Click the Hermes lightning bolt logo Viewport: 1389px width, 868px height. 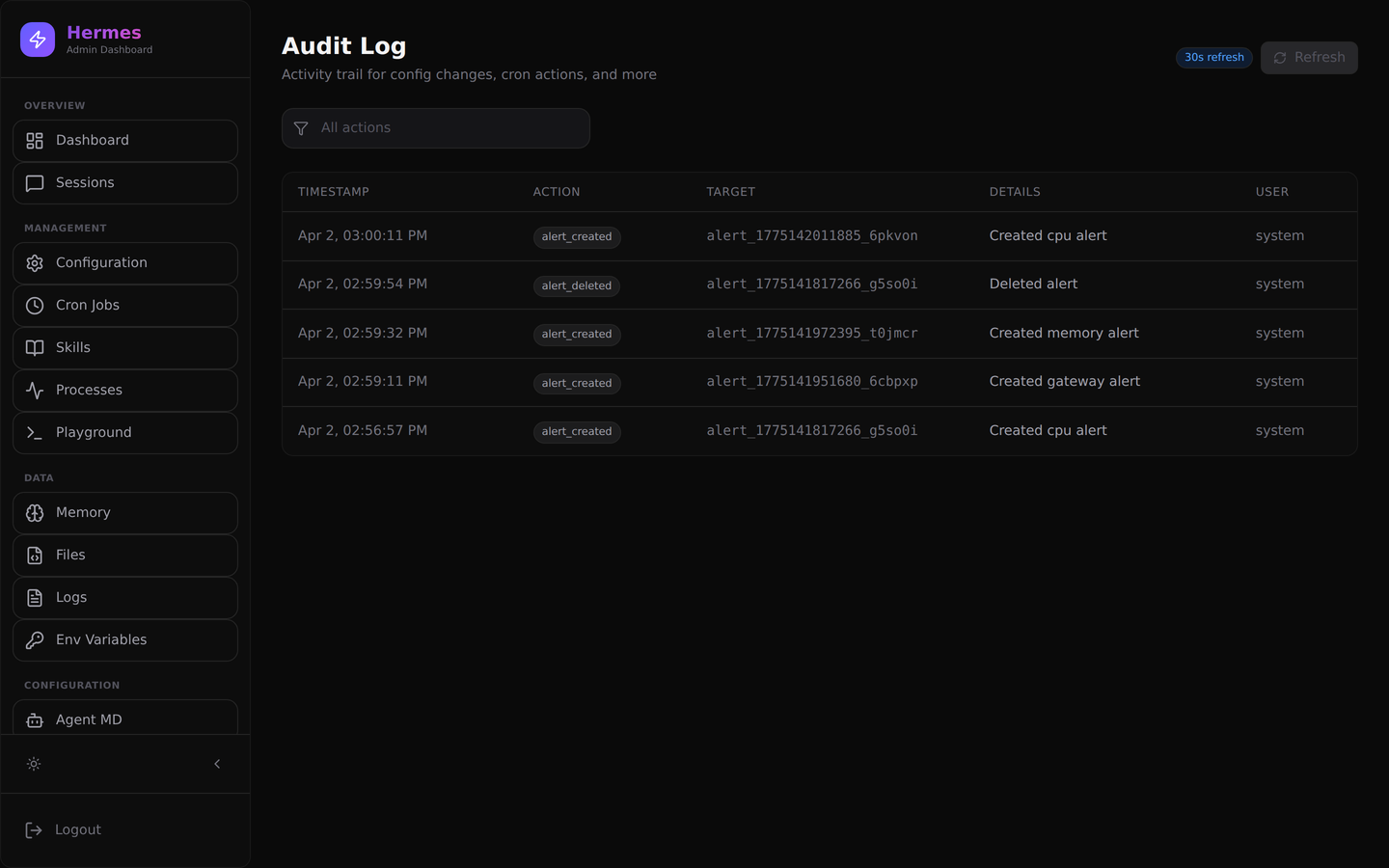point(38,40)
